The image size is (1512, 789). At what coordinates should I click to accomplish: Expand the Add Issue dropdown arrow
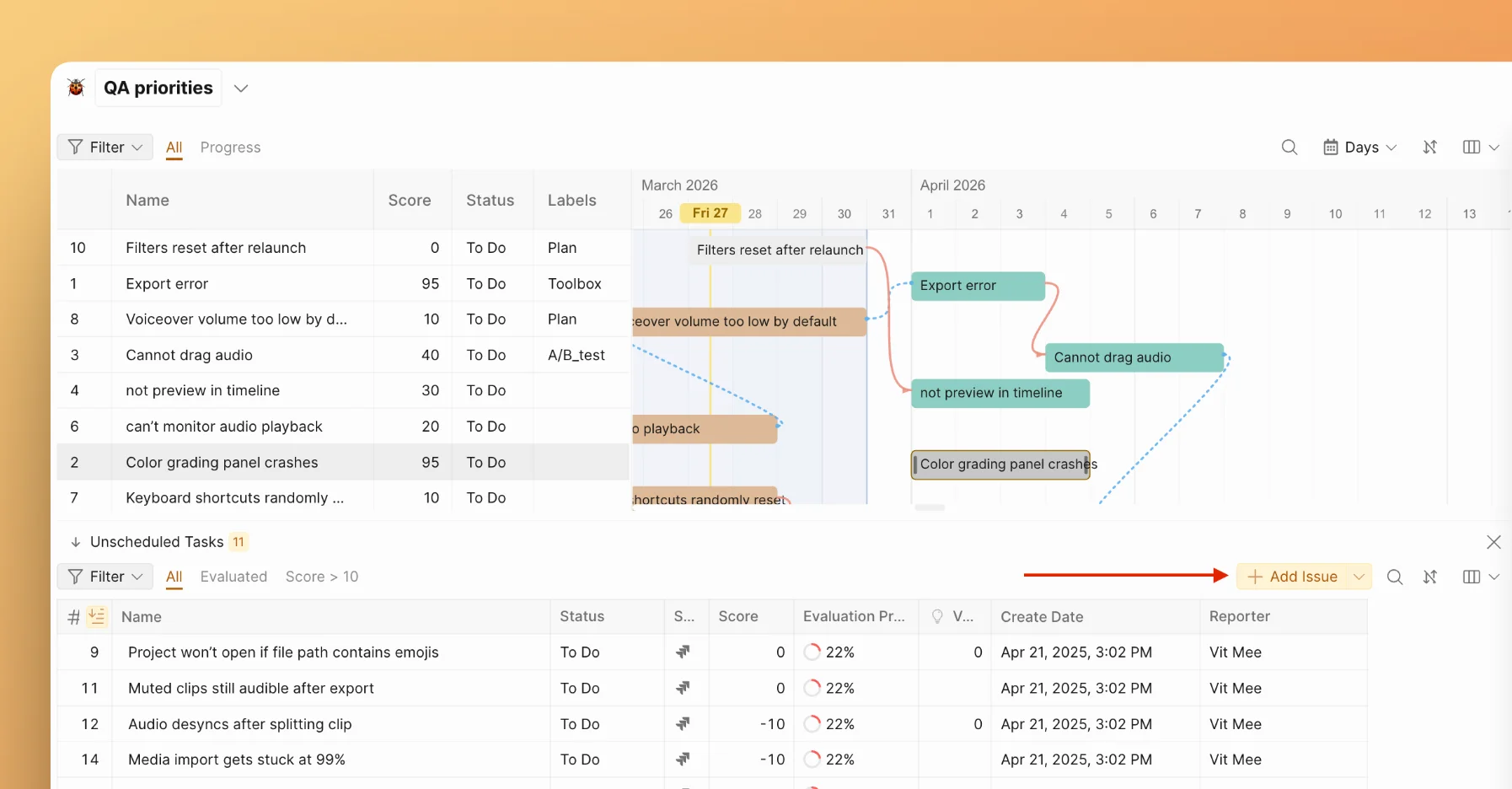(1359, 577)
